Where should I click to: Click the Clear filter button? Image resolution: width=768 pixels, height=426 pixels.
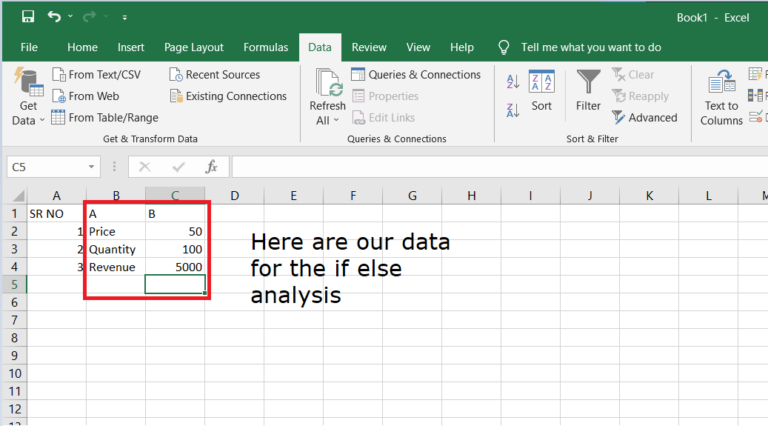tap(633, 74)
